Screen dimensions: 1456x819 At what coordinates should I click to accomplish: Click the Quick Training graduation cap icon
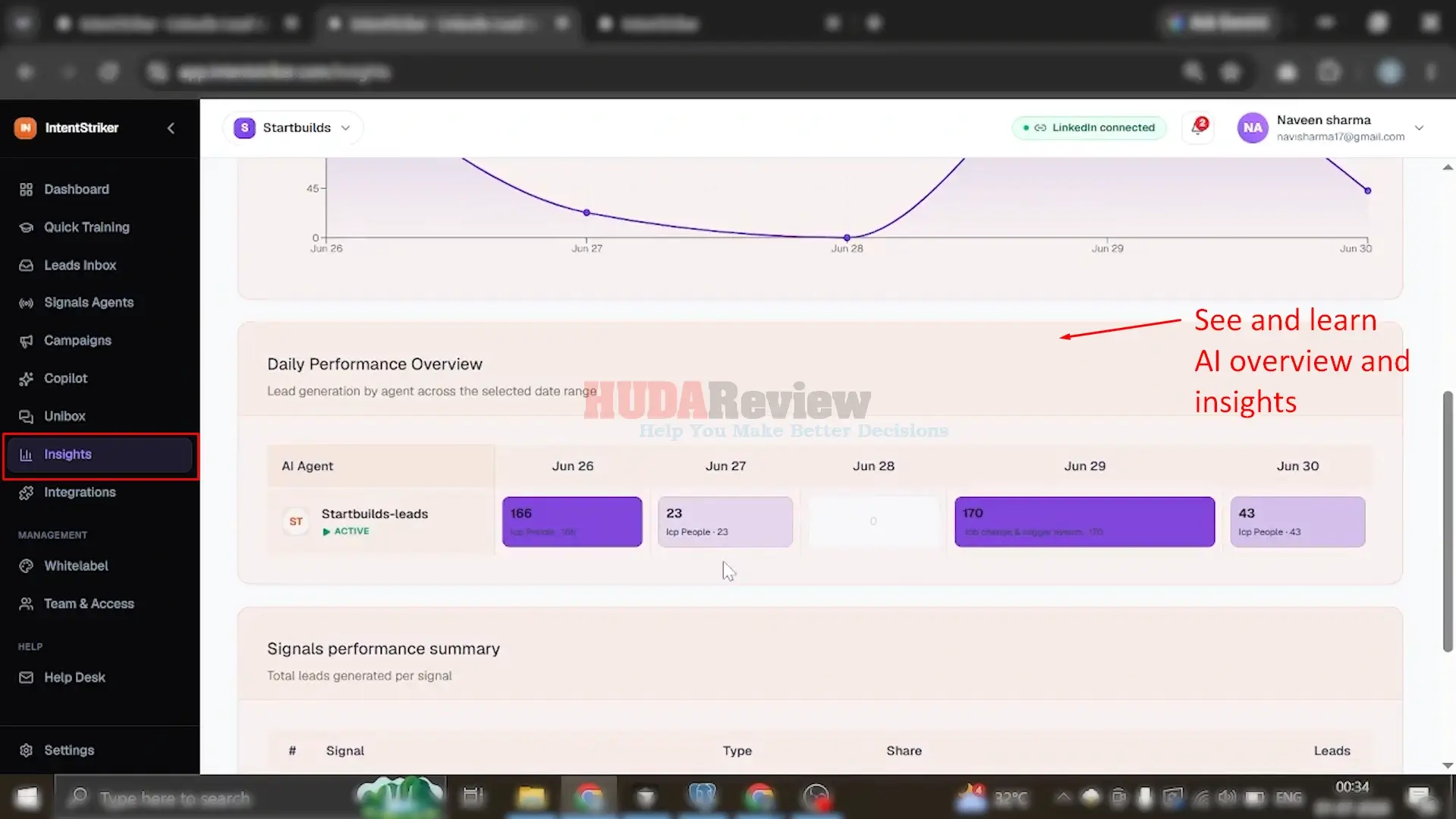pos(26,227)
